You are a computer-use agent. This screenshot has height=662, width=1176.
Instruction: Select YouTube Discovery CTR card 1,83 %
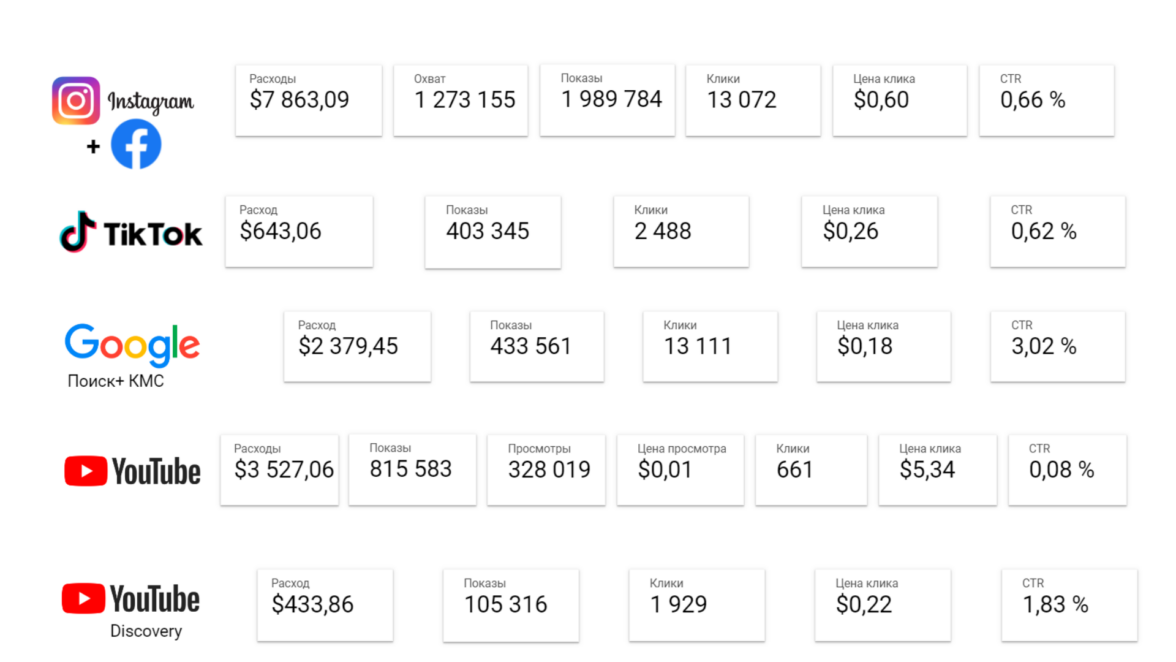(x=1069, y=605)
